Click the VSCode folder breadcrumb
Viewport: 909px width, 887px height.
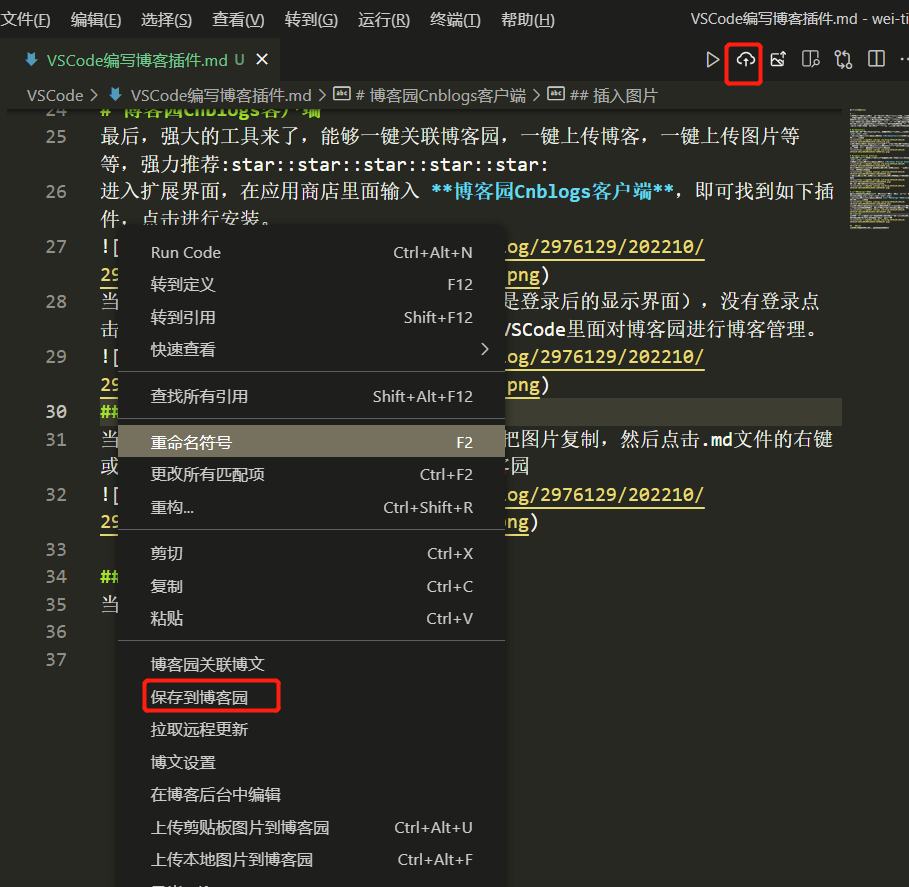click(55, 95)
